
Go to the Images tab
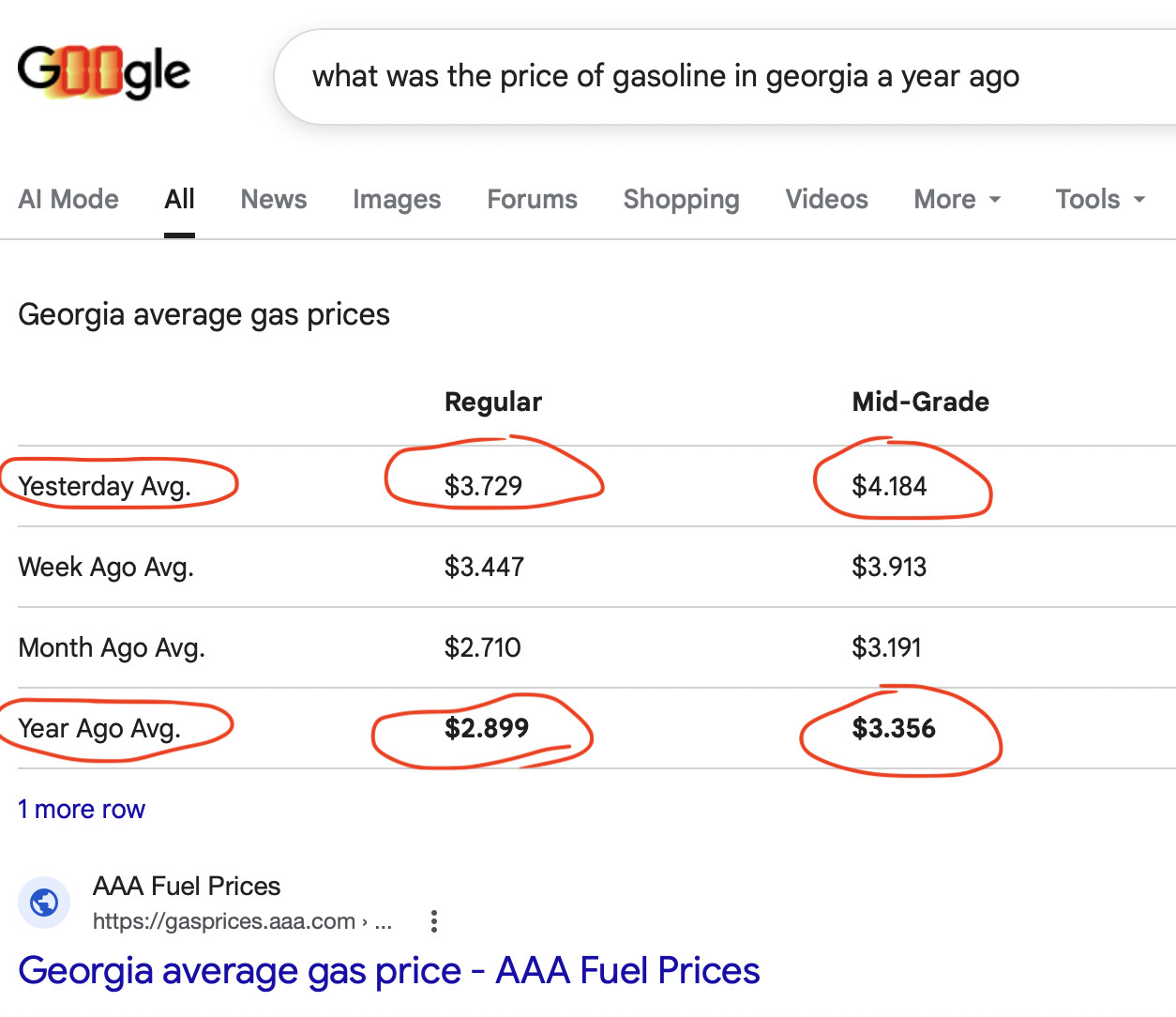click(397, 199)
